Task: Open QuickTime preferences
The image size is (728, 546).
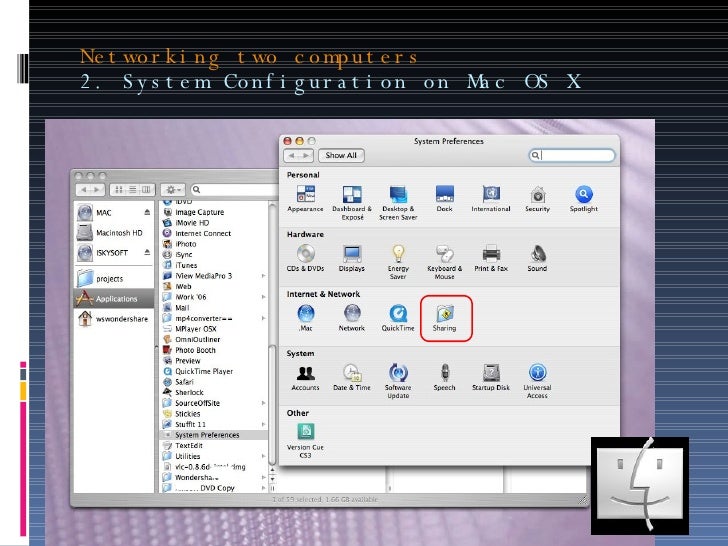Action: [x=398, y=318]
